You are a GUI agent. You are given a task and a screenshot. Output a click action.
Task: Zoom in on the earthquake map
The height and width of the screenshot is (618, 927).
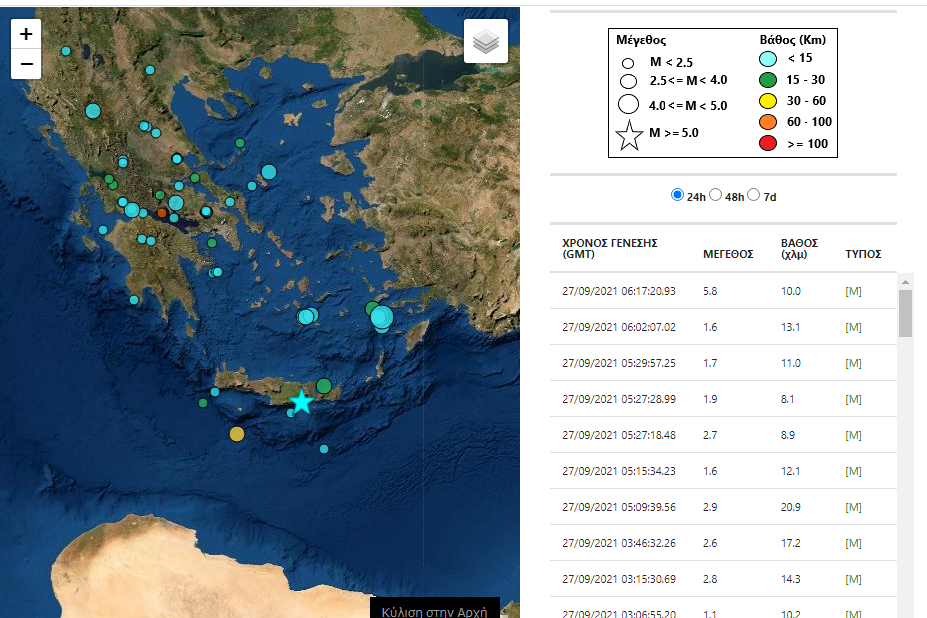[x=26, y=34]
